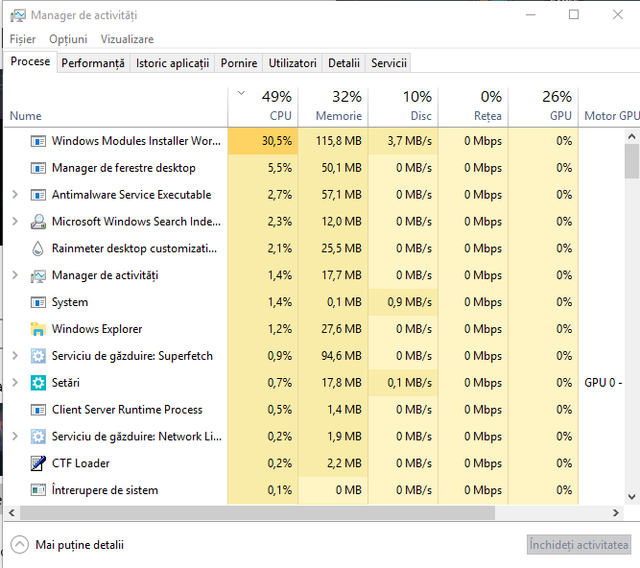
Task: Click the 50,1 MB memory cell
Action: 333,168
